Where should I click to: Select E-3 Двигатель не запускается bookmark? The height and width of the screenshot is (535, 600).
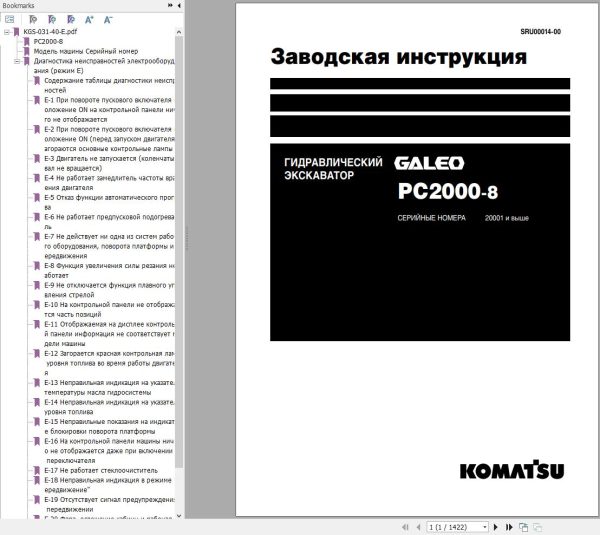point(109,163)
